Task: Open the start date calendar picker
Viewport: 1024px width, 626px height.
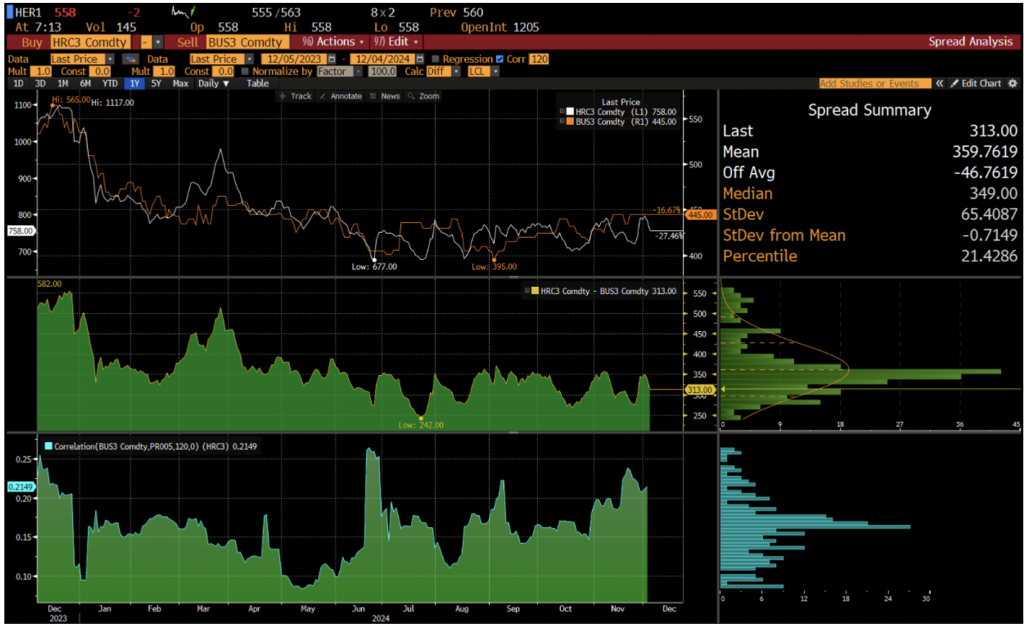Action: point(331,59)
